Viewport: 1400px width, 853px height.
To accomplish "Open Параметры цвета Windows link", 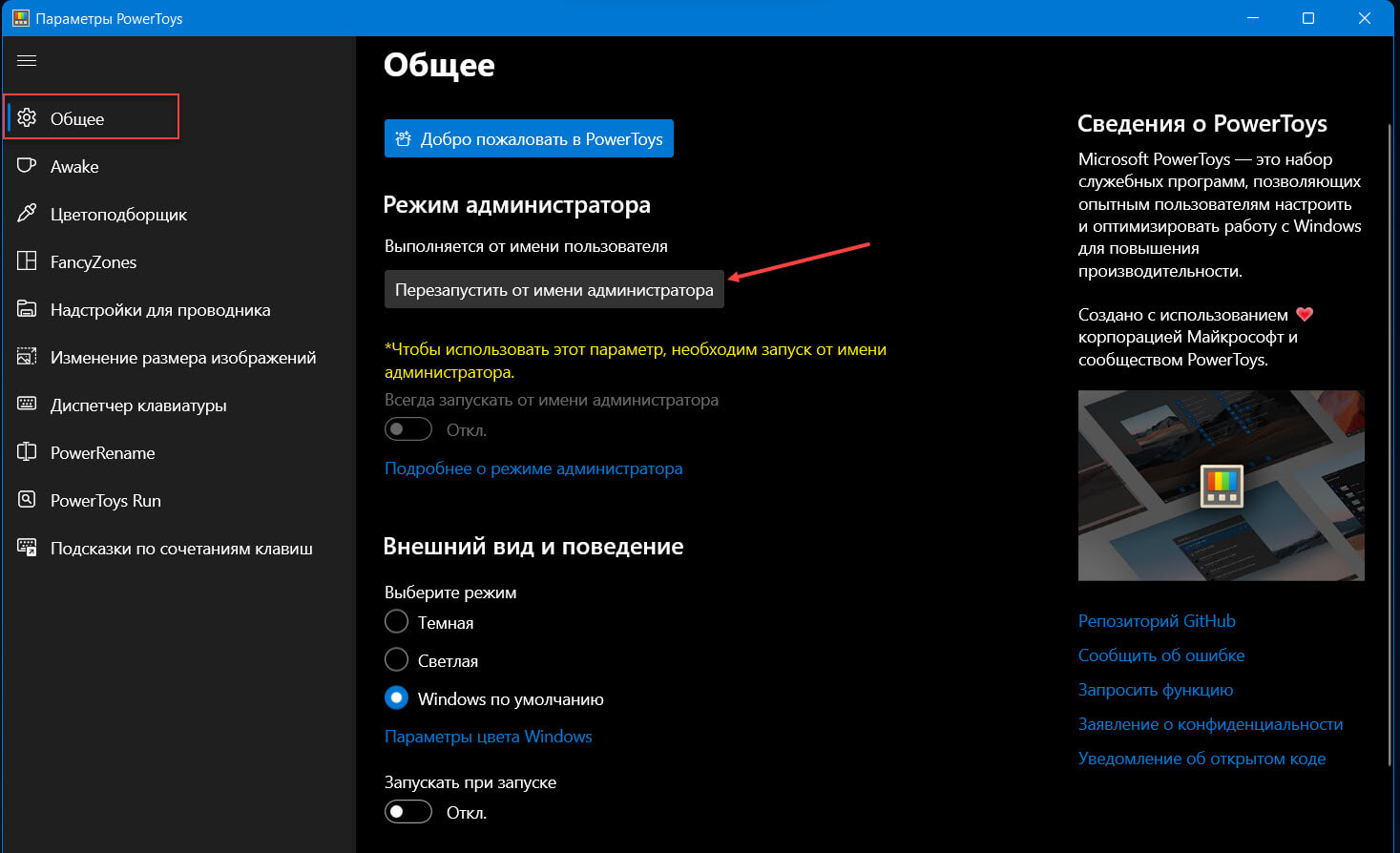I will (x=489, y=737).
